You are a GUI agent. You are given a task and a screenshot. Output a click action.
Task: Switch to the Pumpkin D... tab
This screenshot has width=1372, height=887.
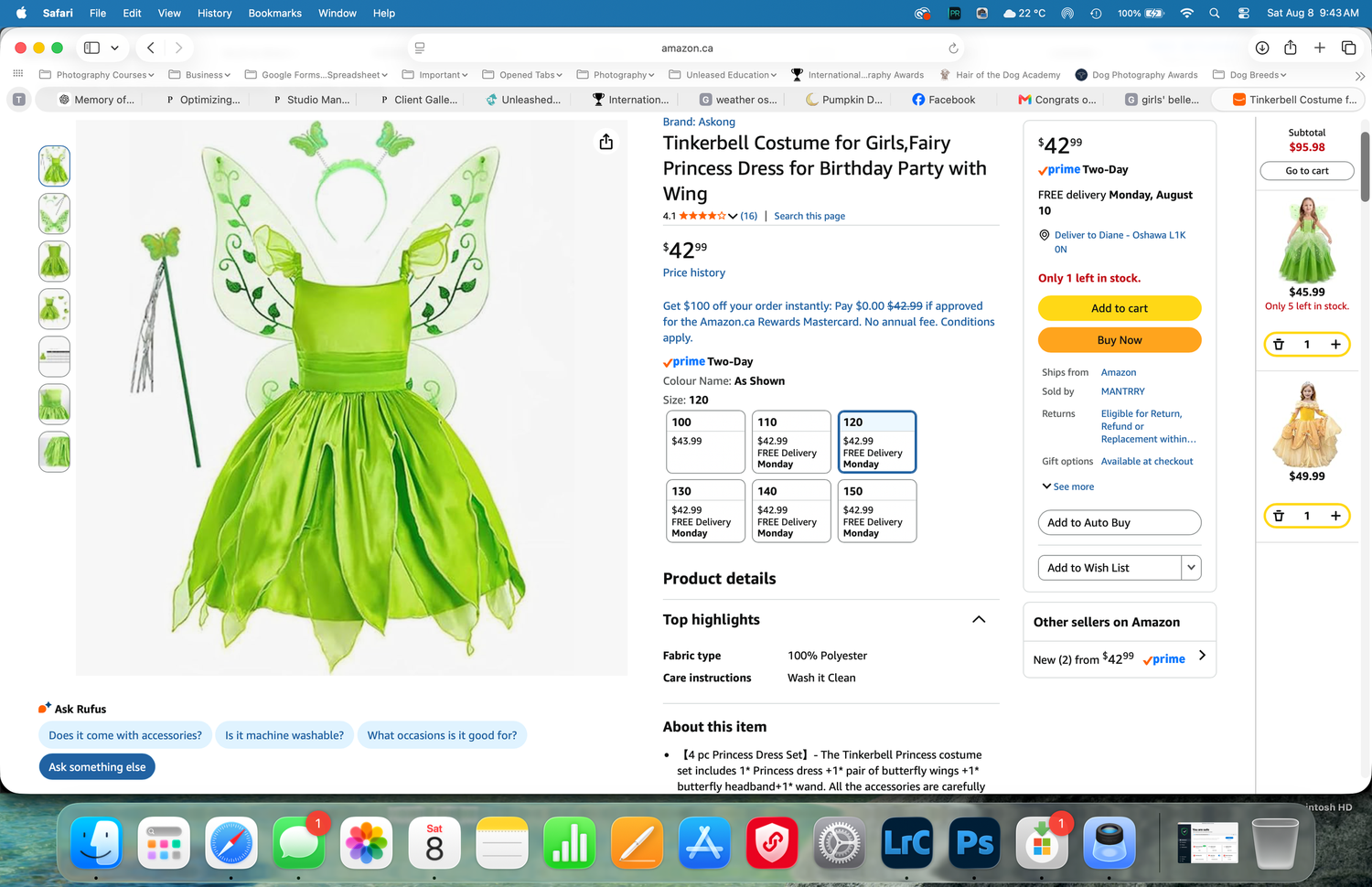coord(843,100)
